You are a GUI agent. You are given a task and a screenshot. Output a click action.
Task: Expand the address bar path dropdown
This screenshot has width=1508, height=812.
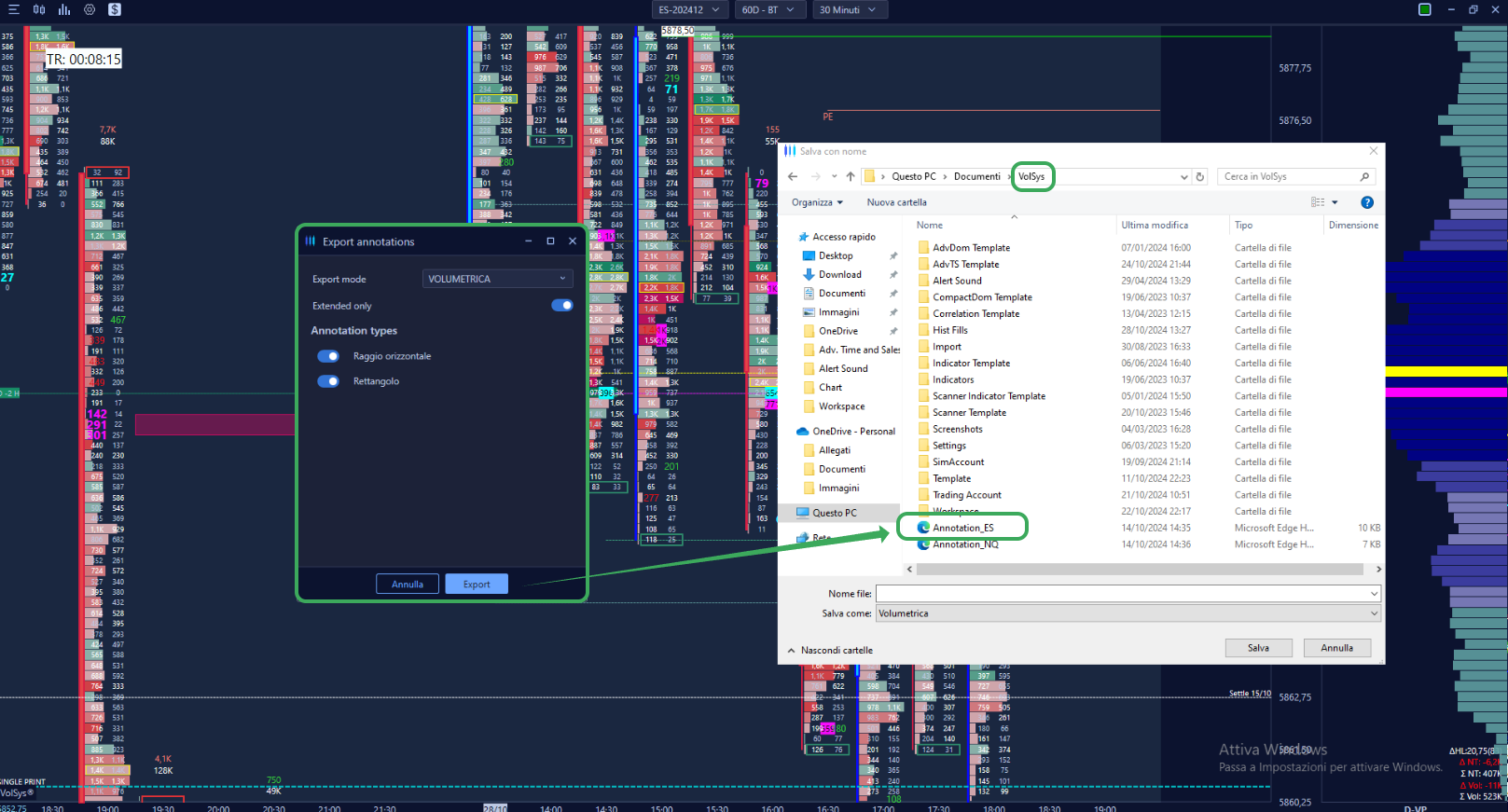coord(1184,176)
